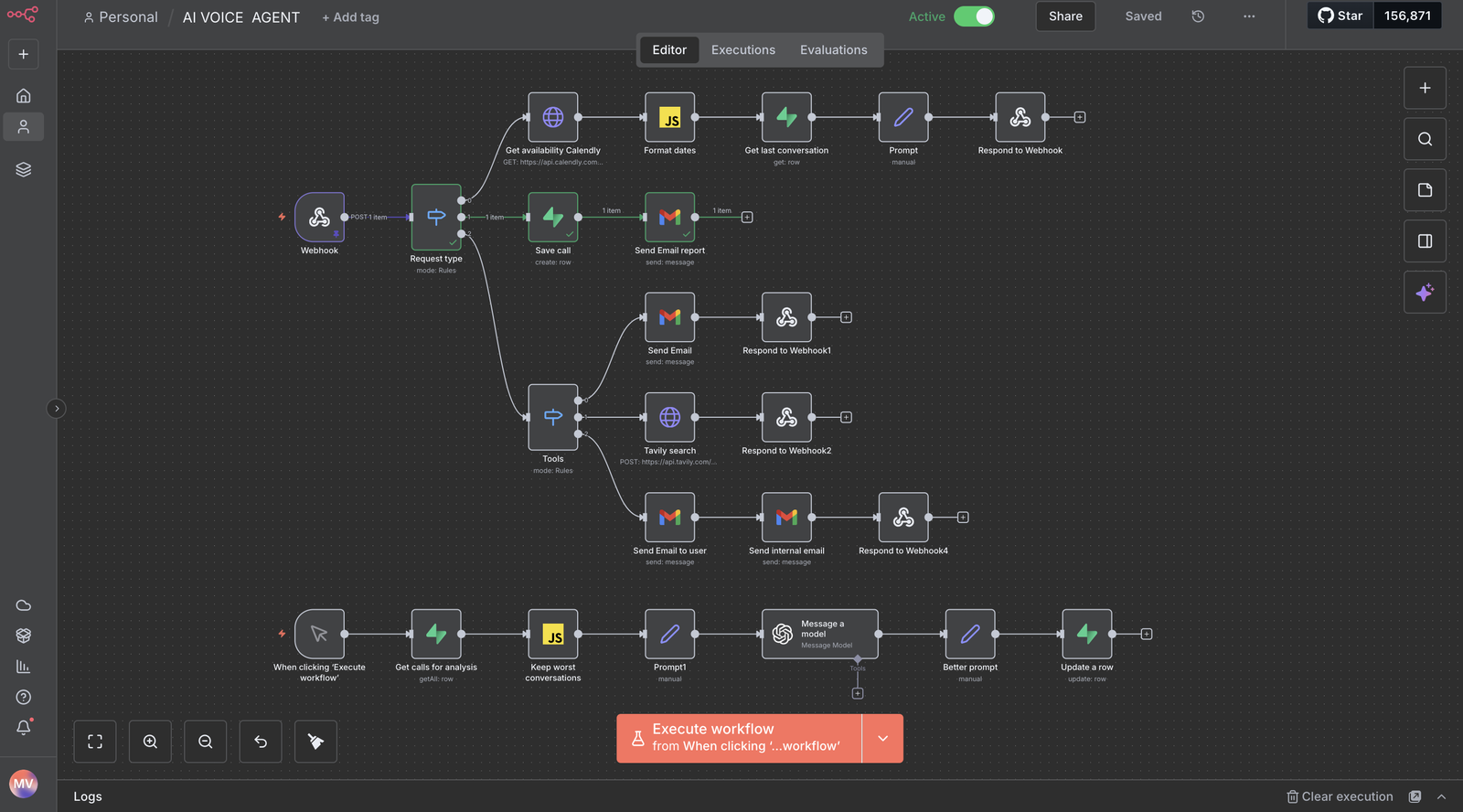Open the insights chart icon in sidebar
Image resolution: width=1463 pixels, height=812 pixels.
(x=24, y=667)
